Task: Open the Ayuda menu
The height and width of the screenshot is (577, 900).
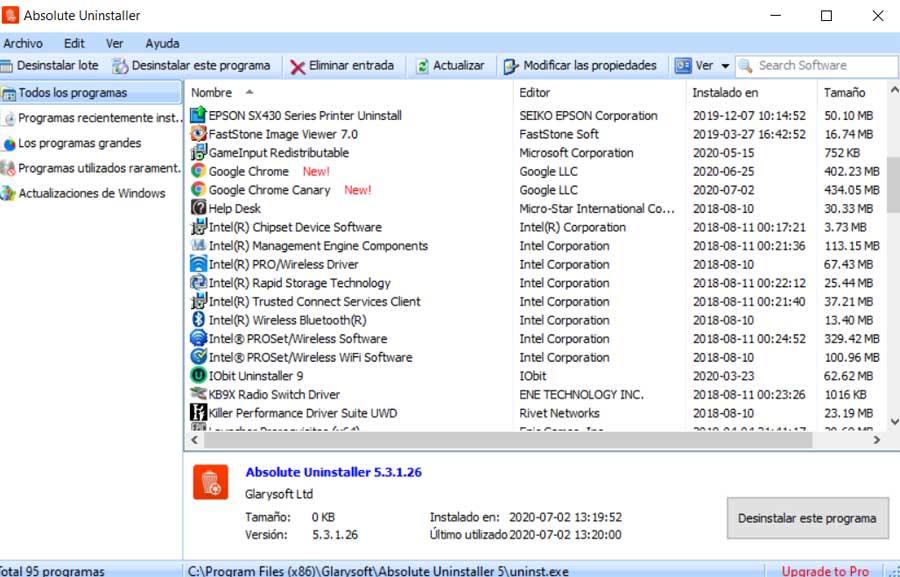Action: (162, 43)
